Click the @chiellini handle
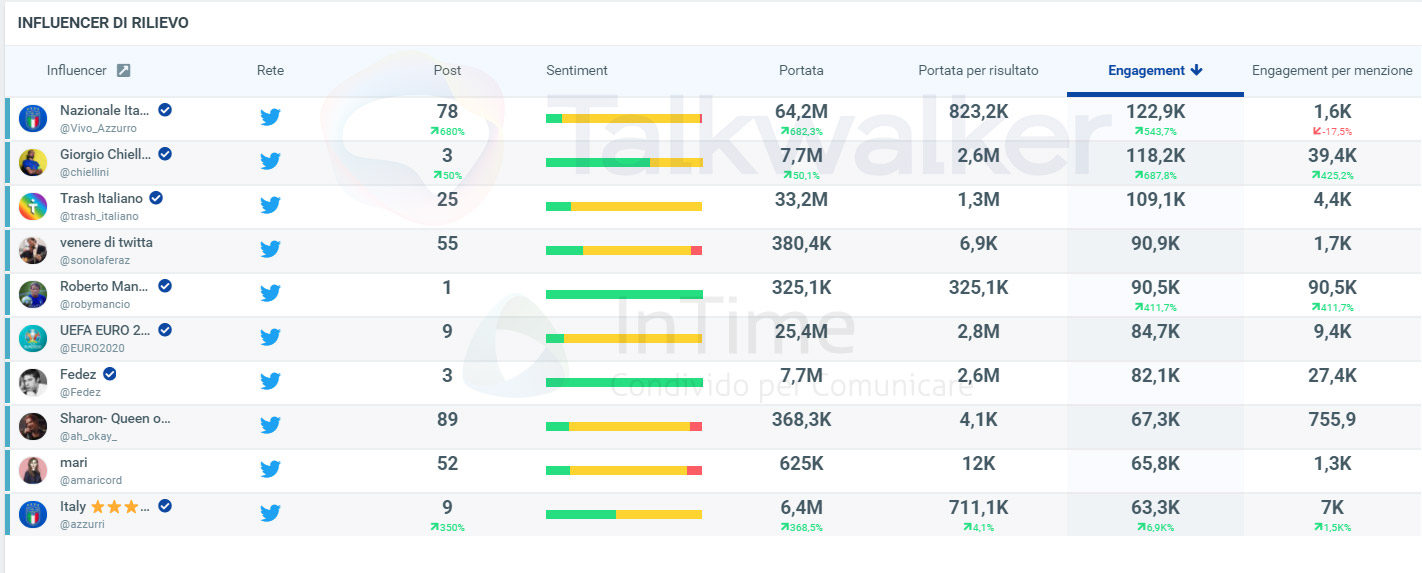 (x=85, y=173)
